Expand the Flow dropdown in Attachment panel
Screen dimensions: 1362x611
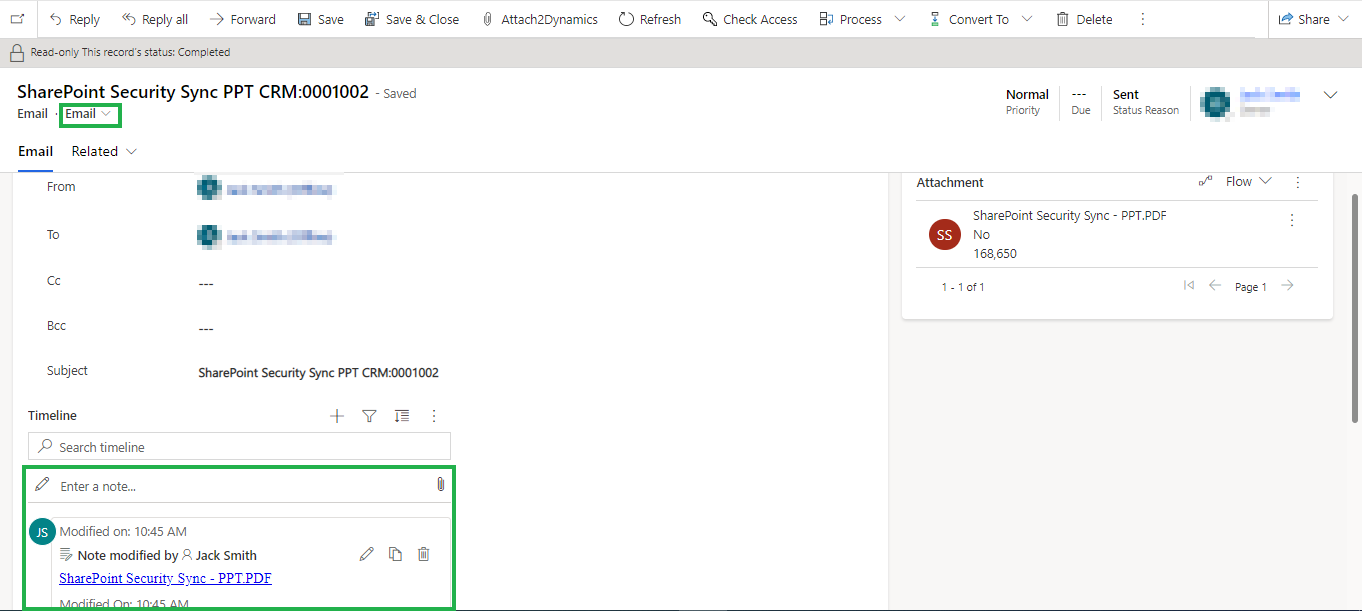pos(1247,181)
